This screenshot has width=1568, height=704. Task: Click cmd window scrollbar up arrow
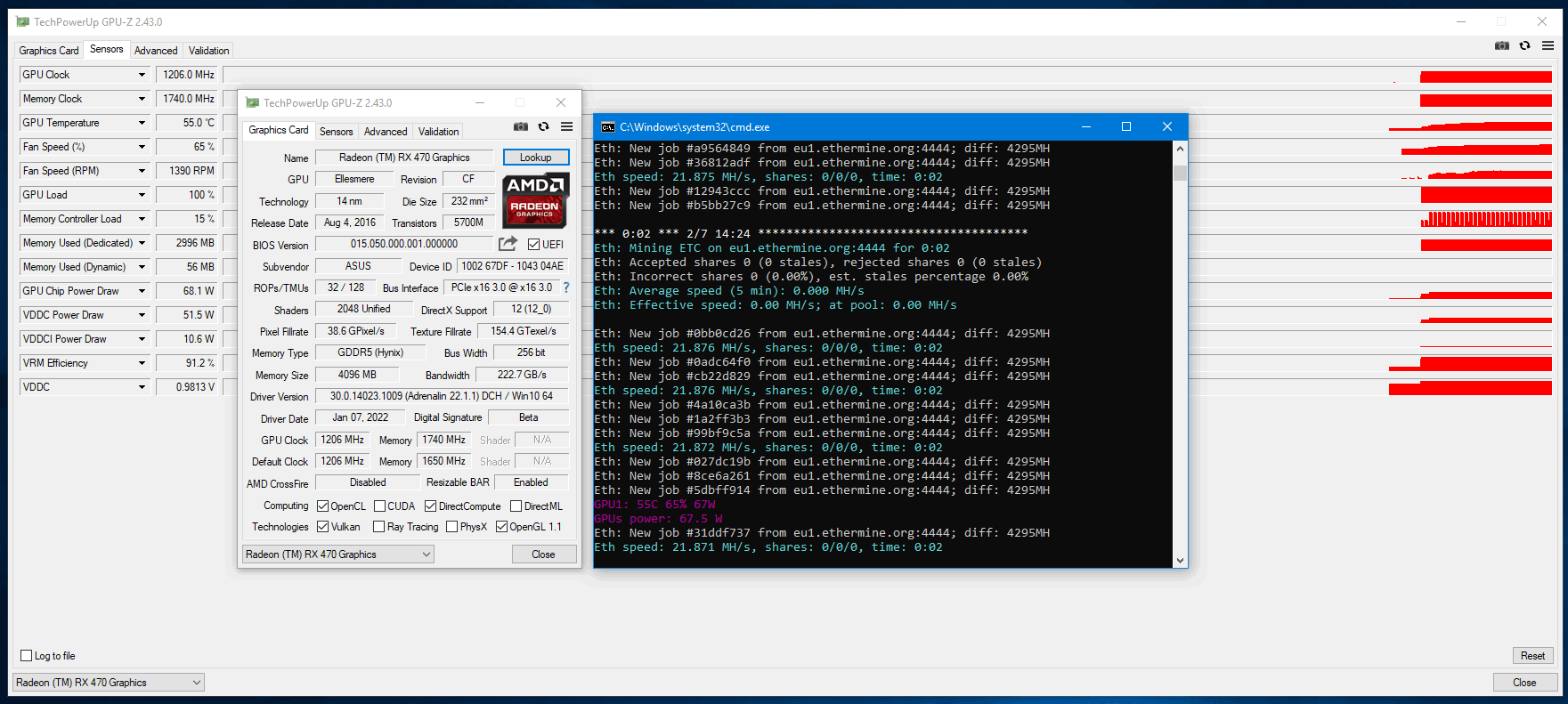(x=1181, y=149)
